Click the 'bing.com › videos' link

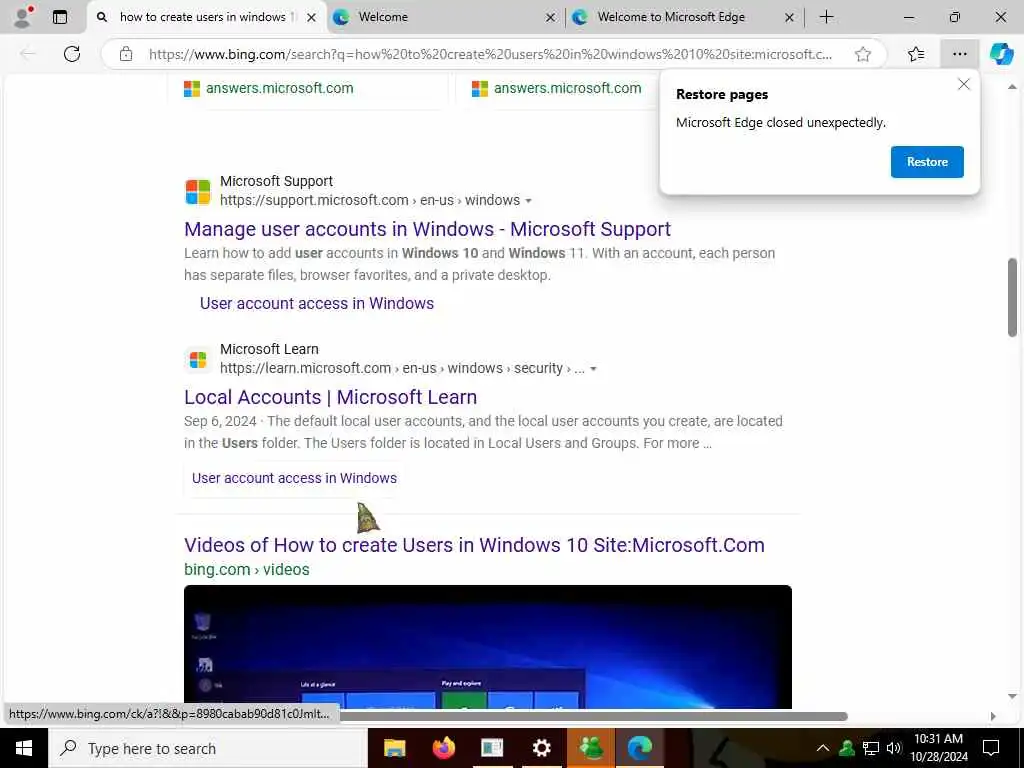point(247,569)
